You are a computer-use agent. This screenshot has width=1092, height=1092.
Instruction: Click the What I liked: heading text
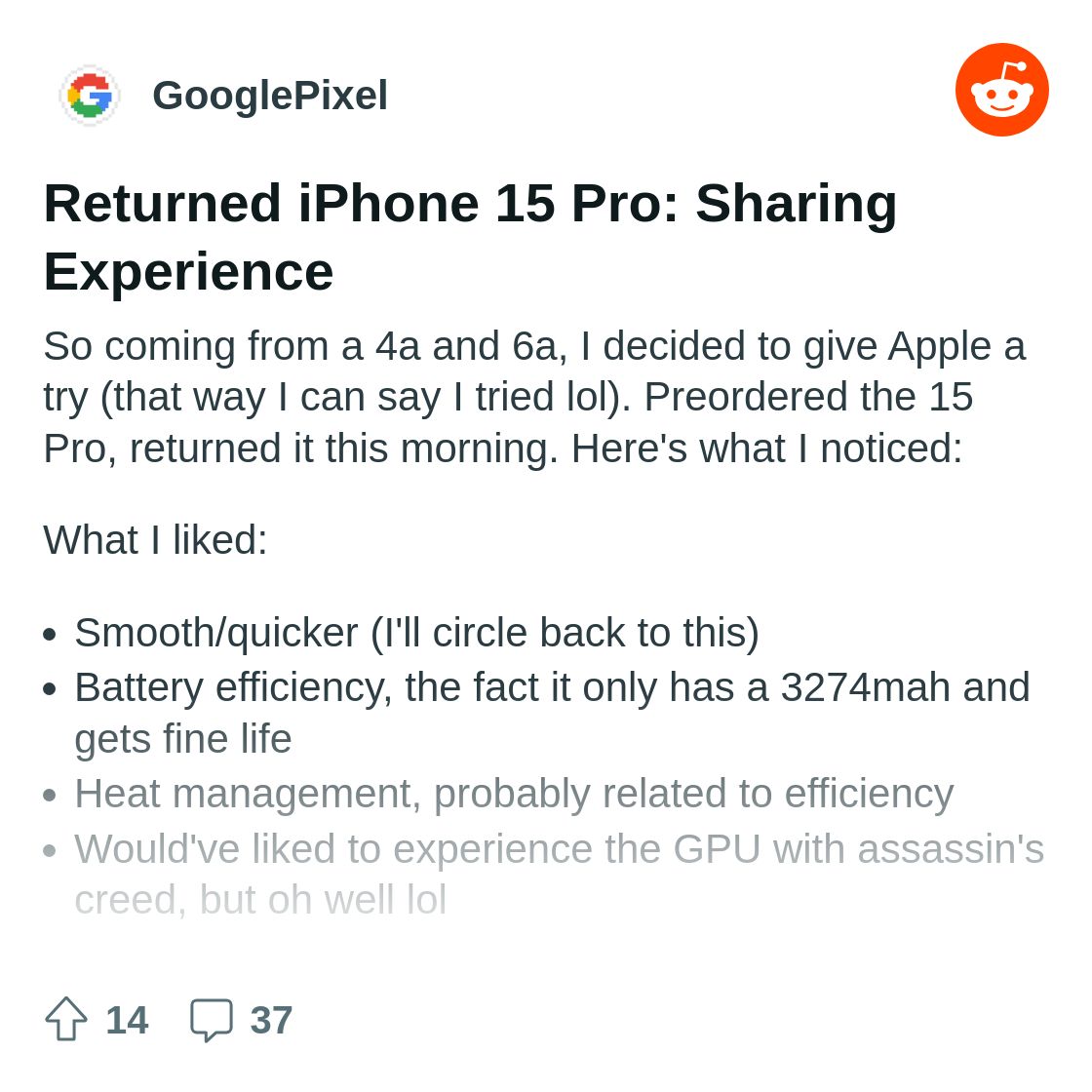click(155, 540)
